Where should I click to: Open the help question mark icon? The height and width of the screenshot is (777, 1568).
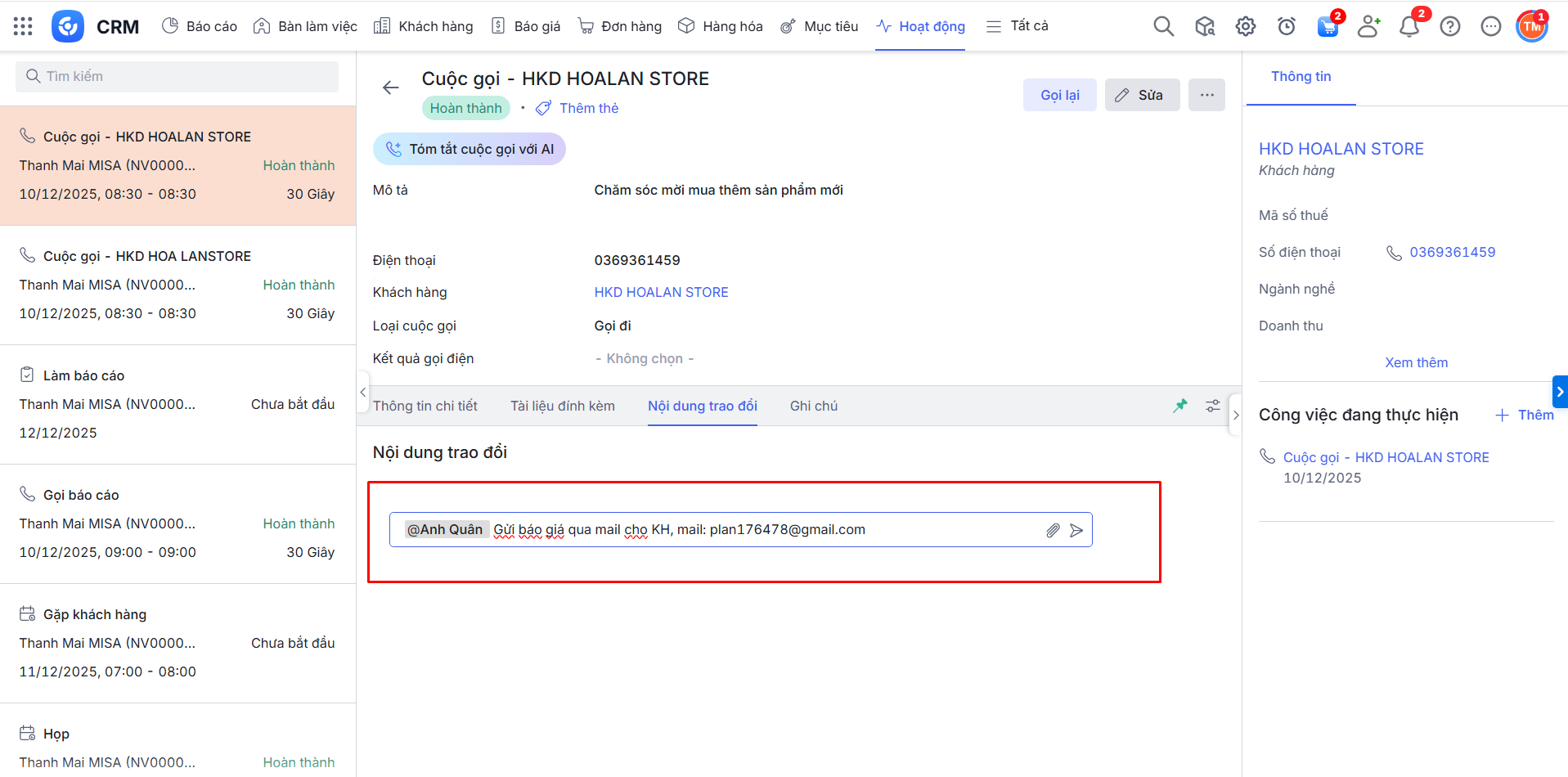coord(1449,26)
